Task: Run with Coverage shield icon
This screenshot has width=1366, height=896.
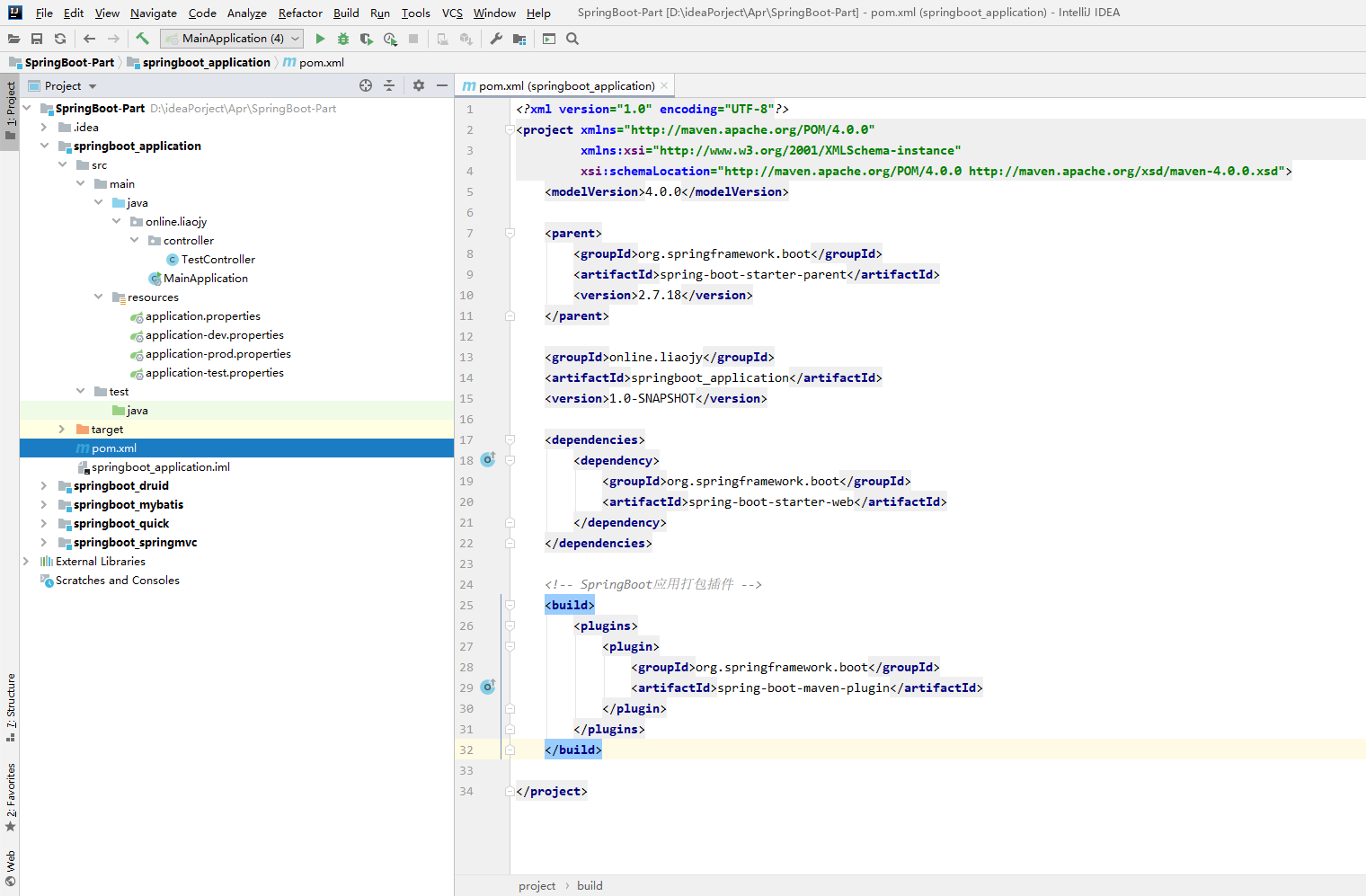Action: coord(367,39)
